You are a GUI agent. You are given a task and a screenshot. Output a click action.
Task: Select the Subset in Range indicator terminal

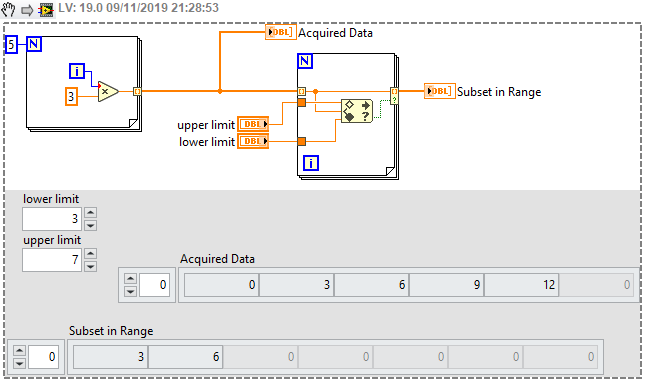click(x=439, y=91)
